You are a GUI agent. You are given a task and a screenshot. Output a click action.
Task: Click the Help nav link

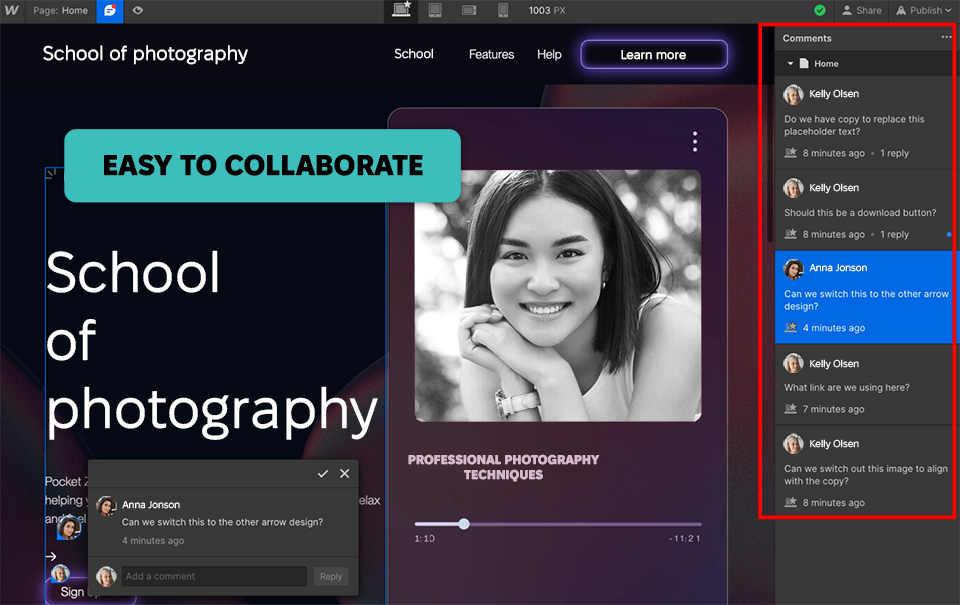click(549, 54)
